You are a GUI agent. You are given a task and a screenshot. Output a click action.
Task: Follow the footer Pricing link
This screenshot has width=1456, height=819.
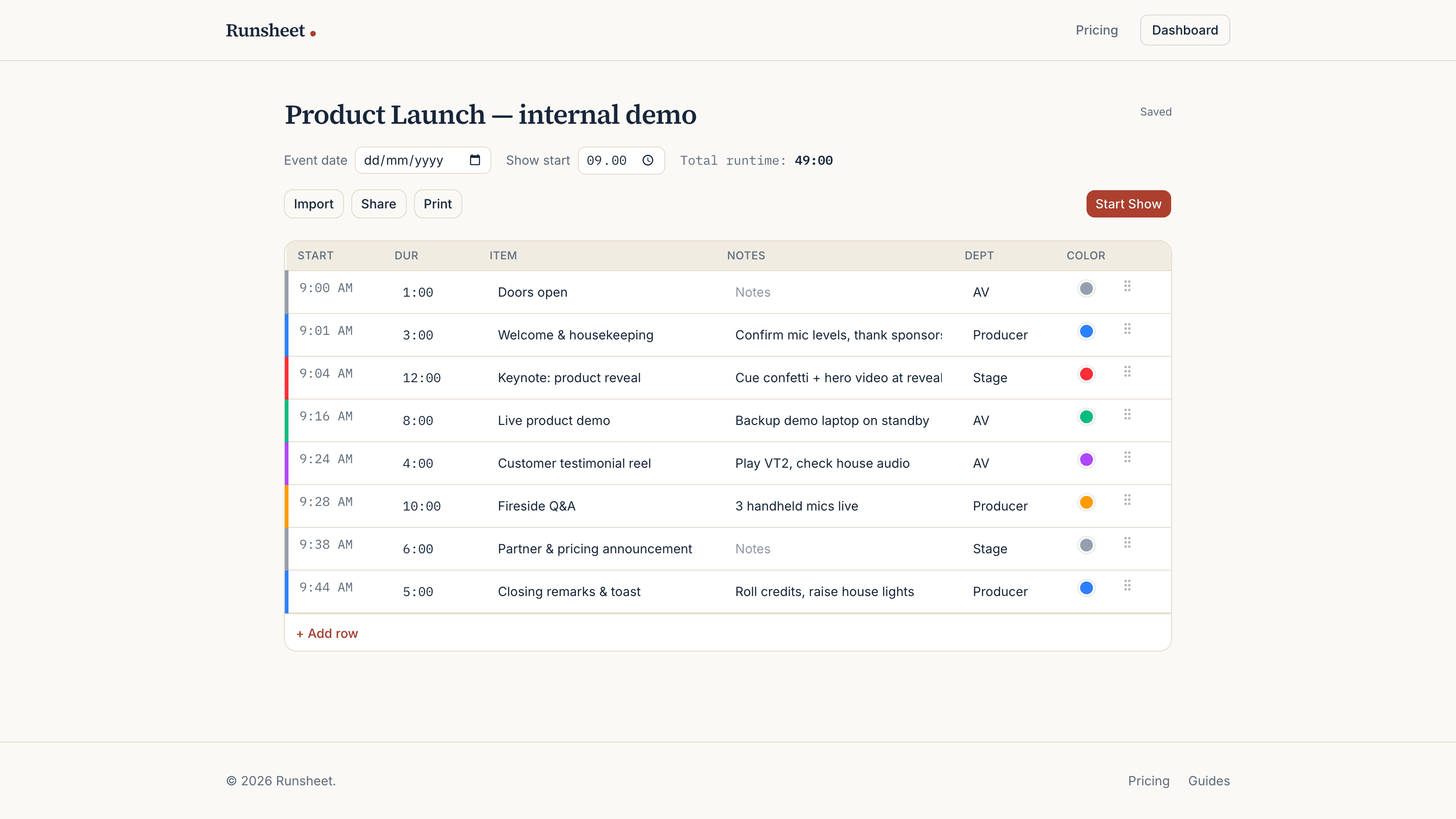coord(1148,781)
